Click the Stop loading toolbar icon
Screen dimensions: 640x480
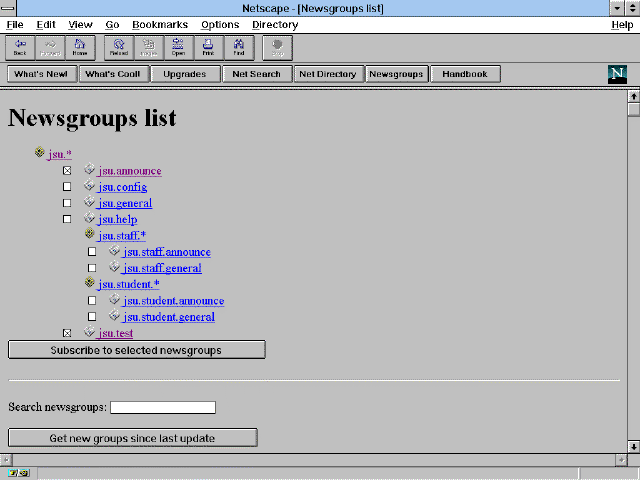278,48
